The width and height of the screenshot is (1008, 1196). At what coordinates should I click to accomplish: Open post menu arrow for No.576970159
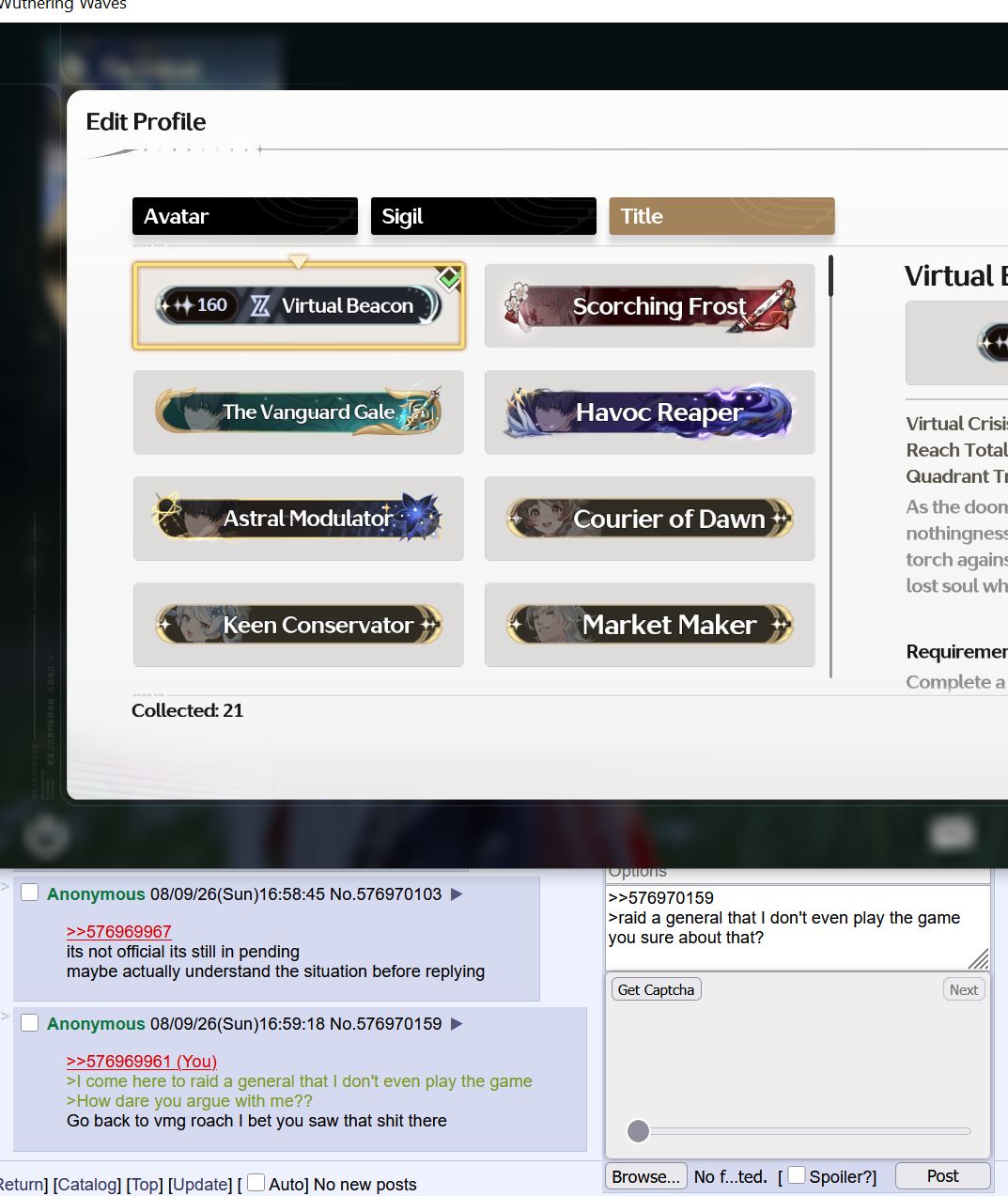[x=457, y=1024]
